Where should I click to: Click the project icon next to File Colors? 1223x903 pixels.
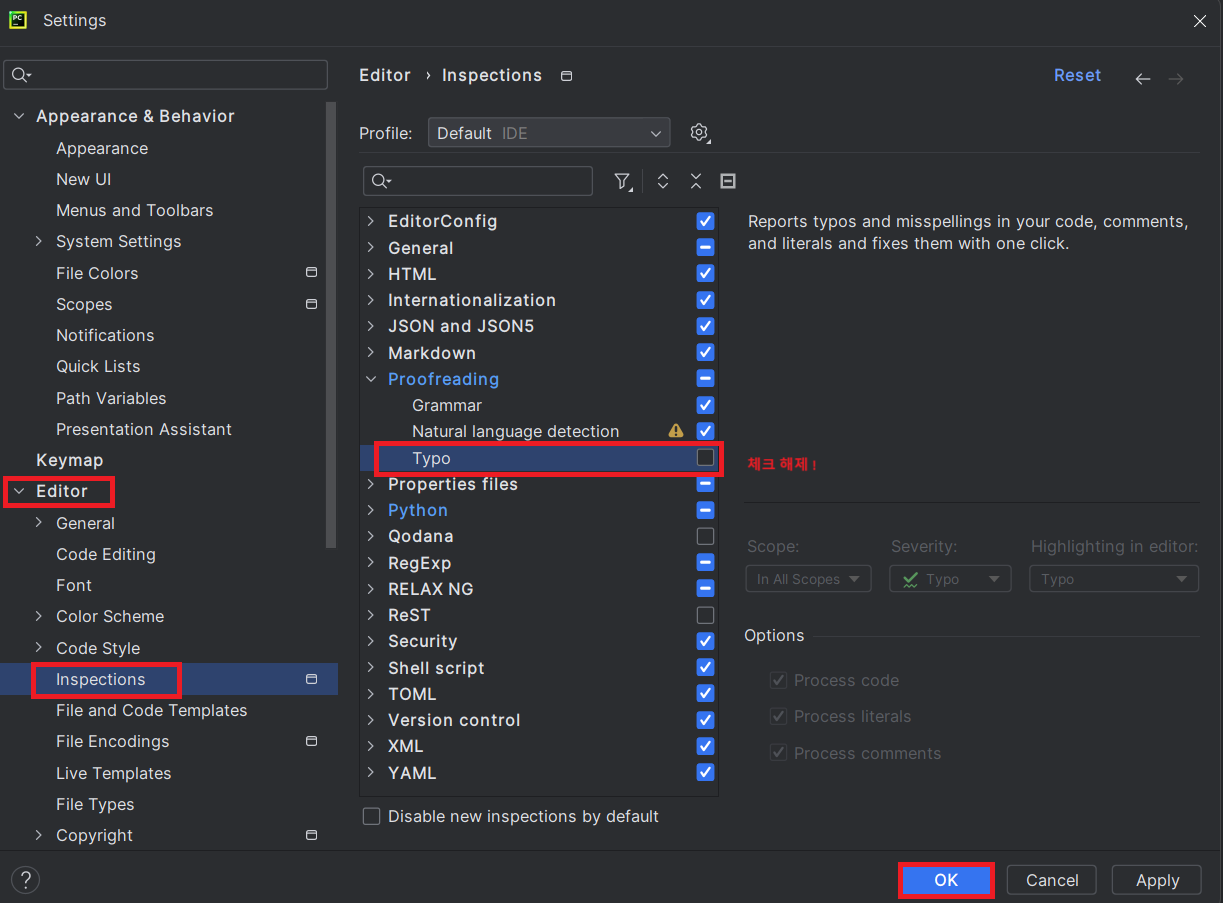311,272
